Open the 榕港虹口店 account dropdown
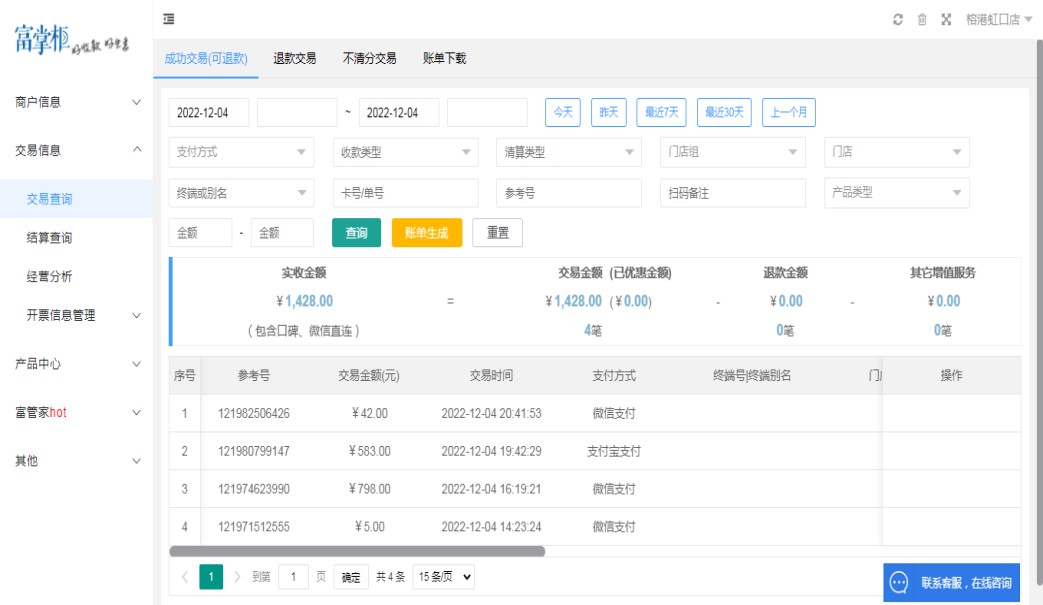The height and width of the screenshot is (605, 1043). tap(999, 20)
